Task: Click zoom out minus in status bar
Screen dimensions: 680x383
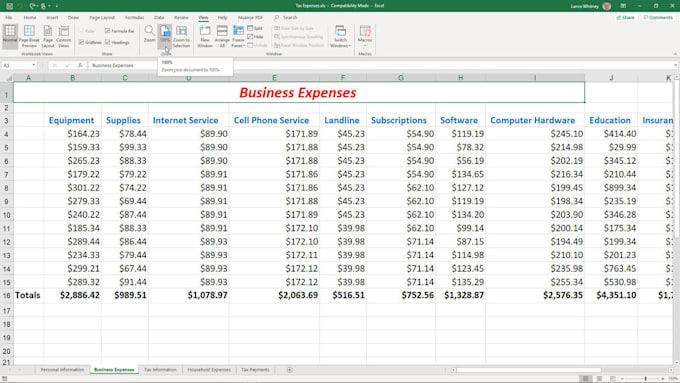Action: 622,379
